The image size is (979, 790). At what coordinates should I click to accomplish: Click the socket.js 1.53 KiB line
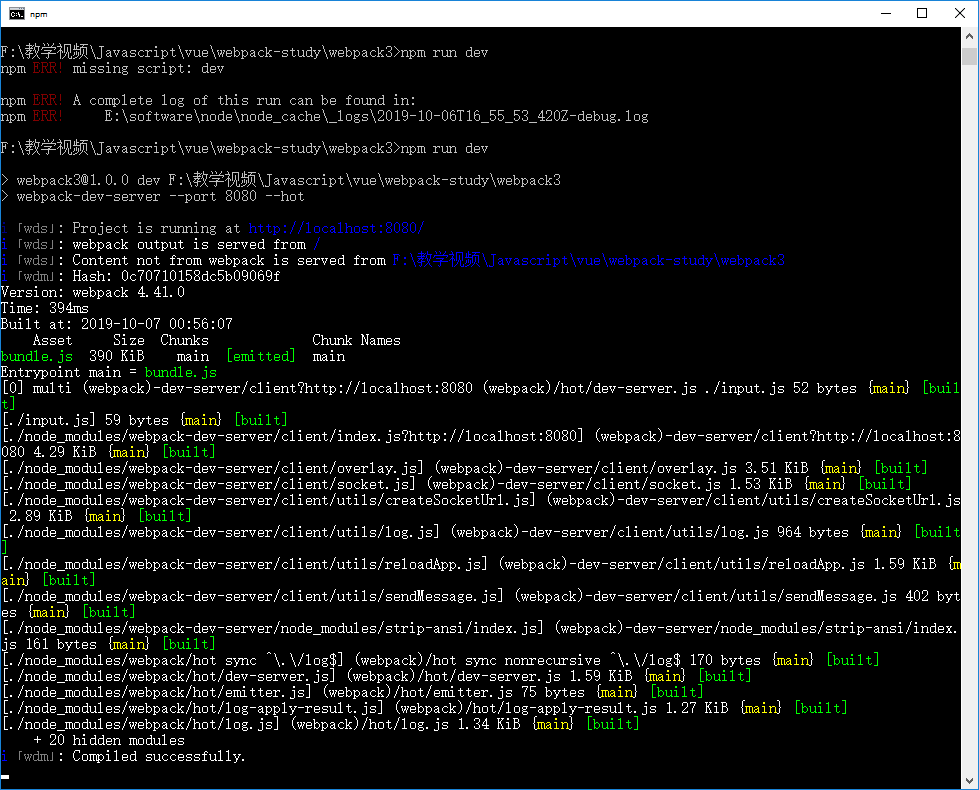click(456, 484)
